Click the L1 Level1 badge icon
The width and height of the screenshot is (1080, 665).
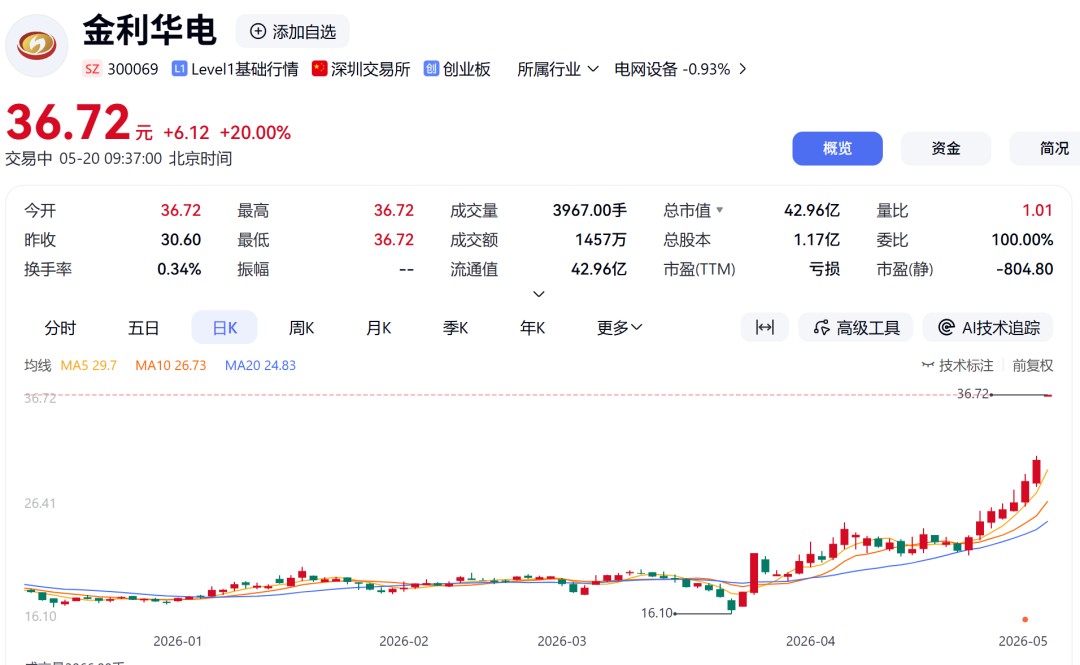[x=179, y=69]
